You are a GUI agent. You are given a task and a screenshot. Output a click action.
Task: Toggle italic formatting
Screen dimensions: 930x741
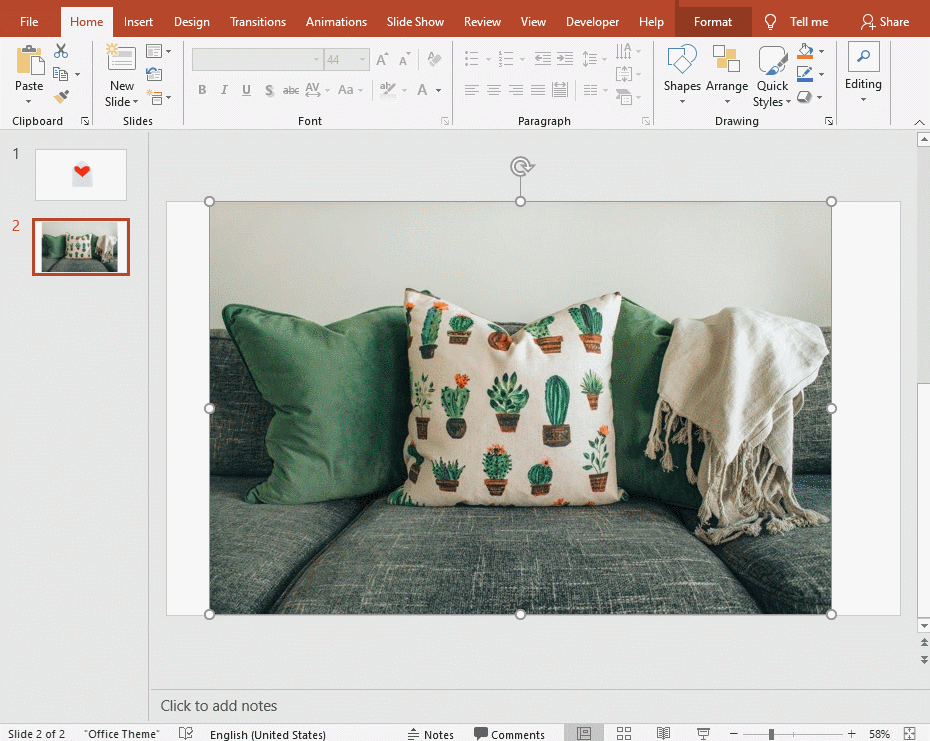click(x=224, y=90)
